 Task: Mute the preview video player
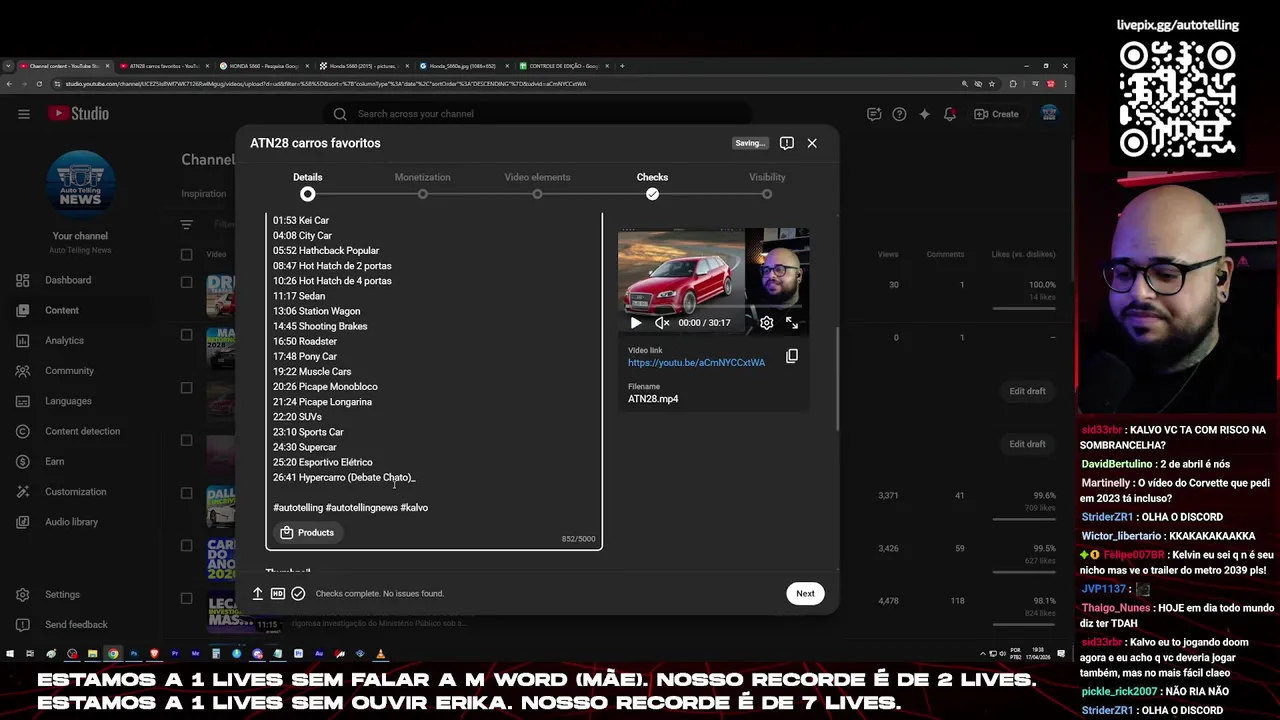(661, 323)
